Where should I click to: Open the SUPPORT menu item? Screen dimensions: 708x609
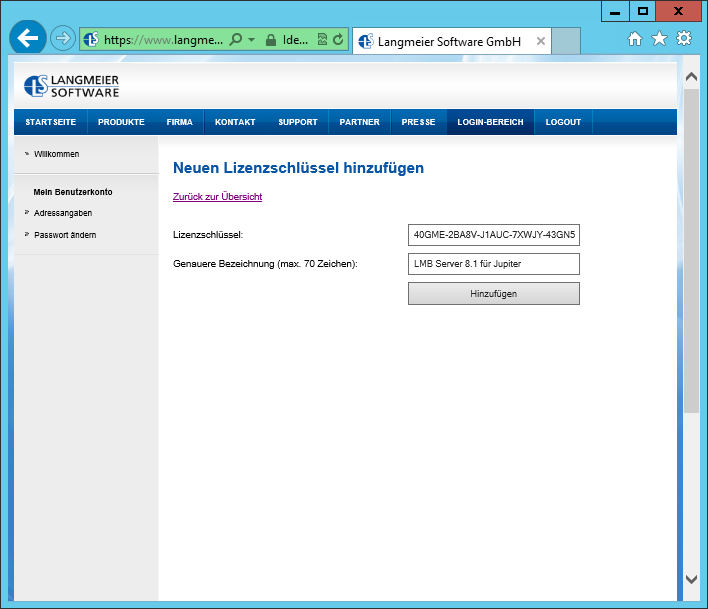pos(298,122)
